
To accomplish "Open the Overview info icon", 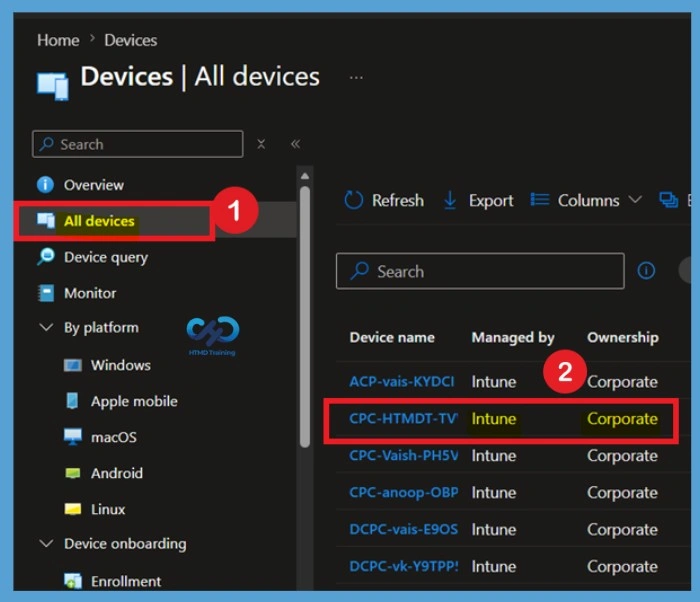I will coord(45,184).
